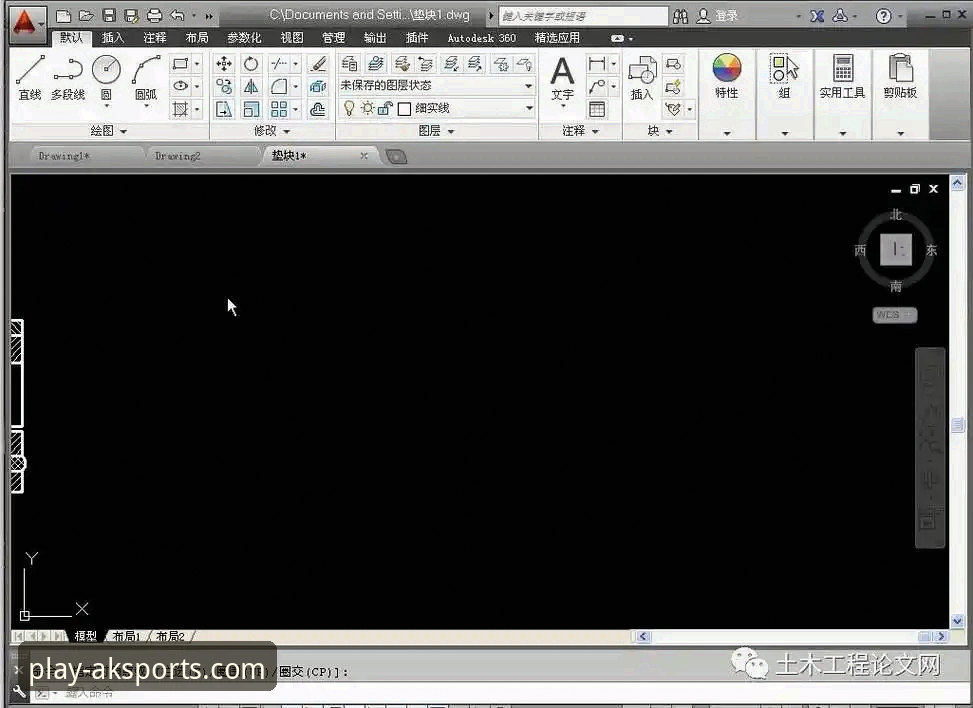Viewport: 973px width, 708px height.
Task: Toggle layer freeze sun icon
Action: 367,108
